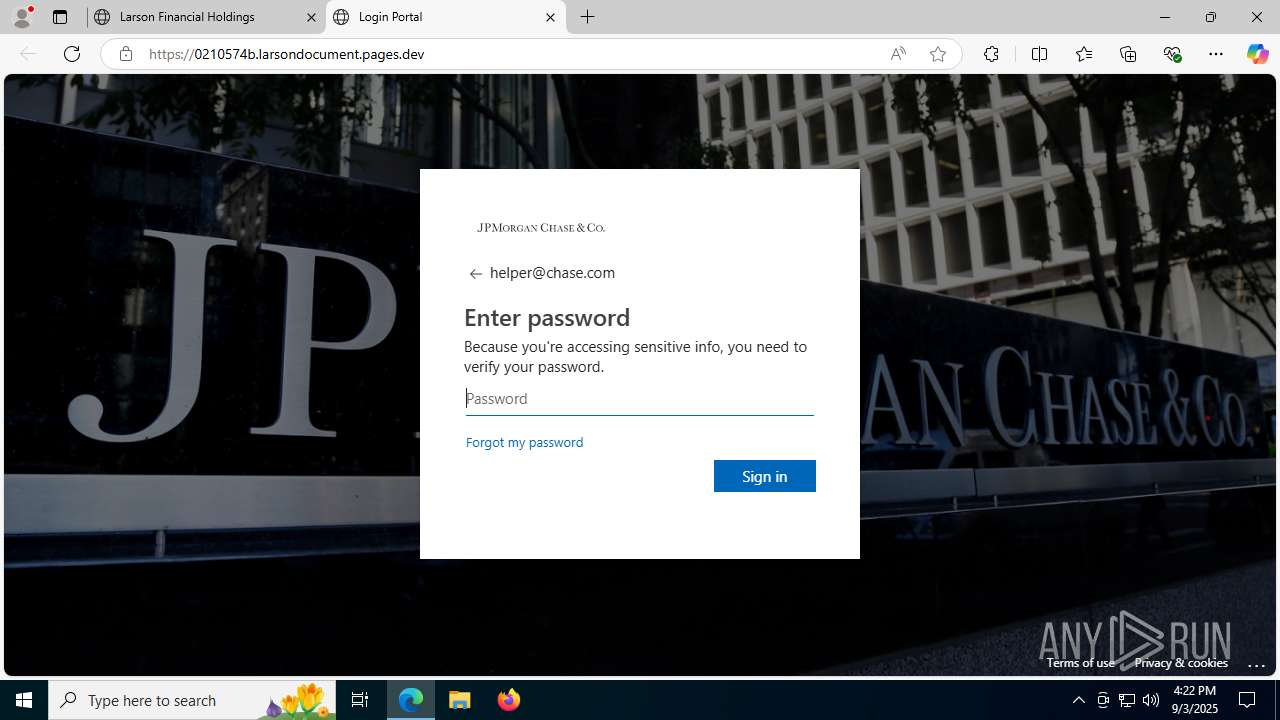
Task: Click Microsoft Edge taskbar icon
Action: click(411, 700)
